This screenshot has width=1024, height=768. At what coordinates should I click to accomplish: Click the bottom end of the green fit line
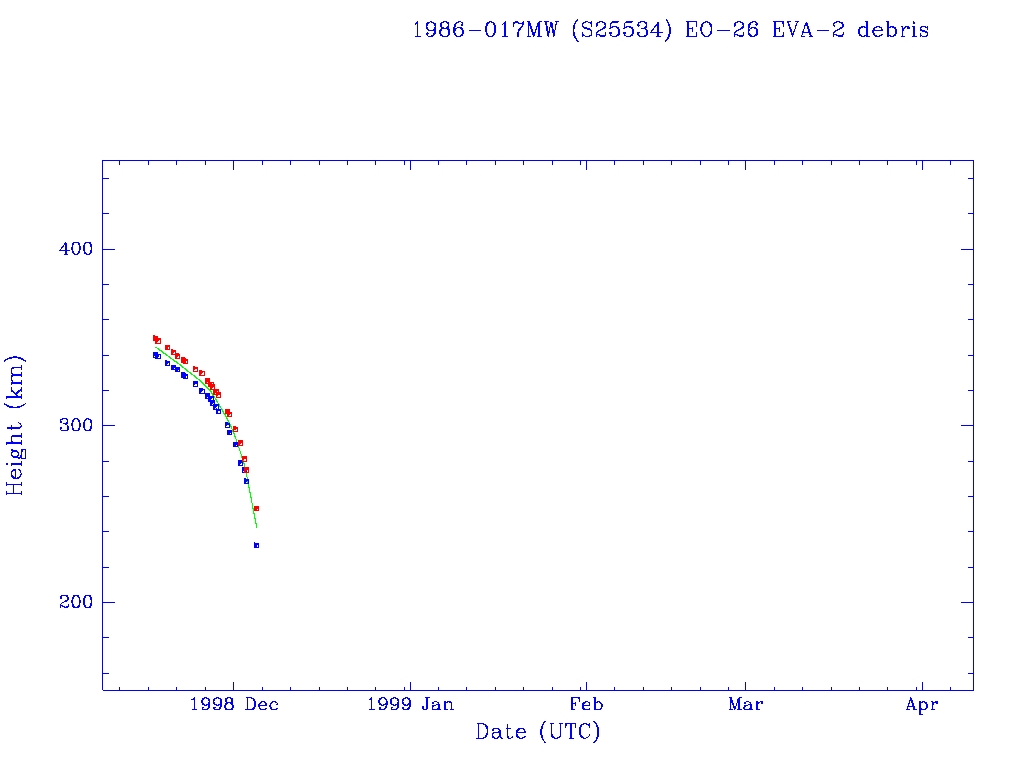point(256,526)
